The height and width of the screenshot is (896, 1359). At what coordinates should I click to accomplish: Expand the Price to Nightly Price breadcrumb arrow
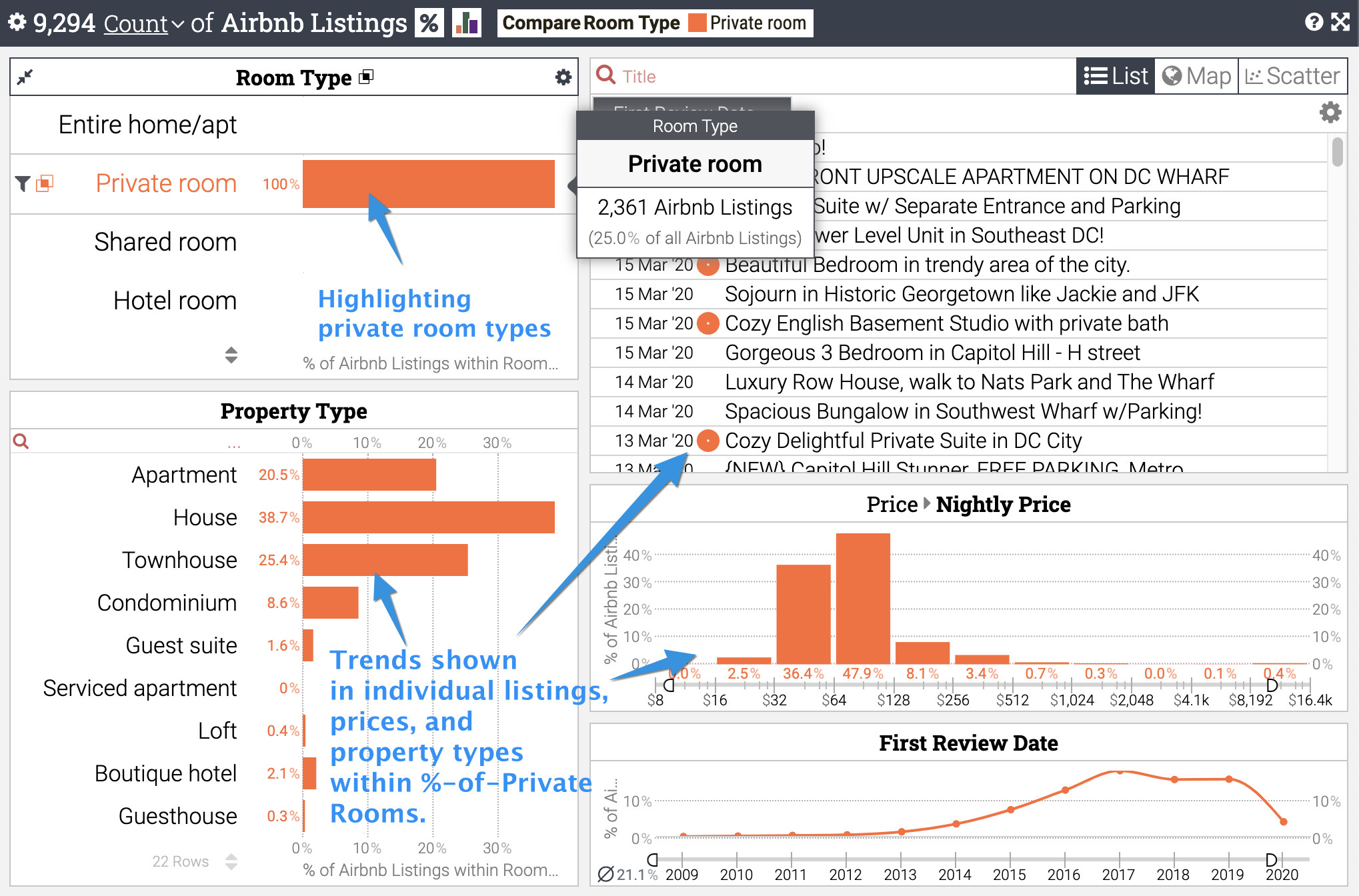(x=926, y=504)
